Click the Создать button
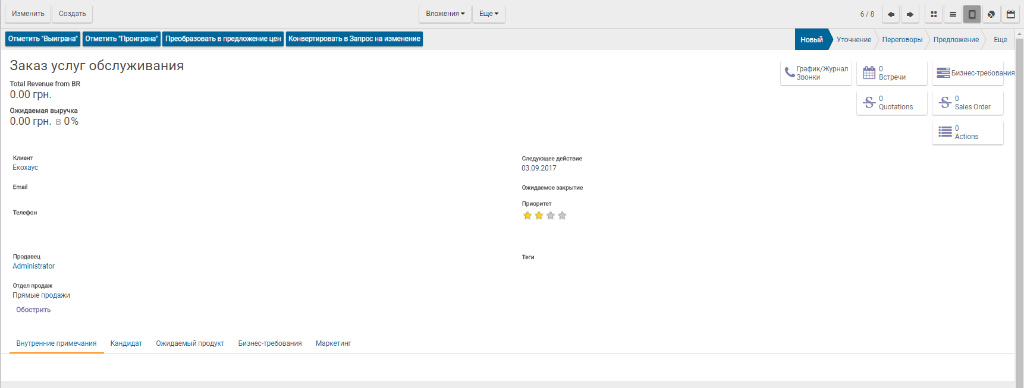 pos(72,14)
